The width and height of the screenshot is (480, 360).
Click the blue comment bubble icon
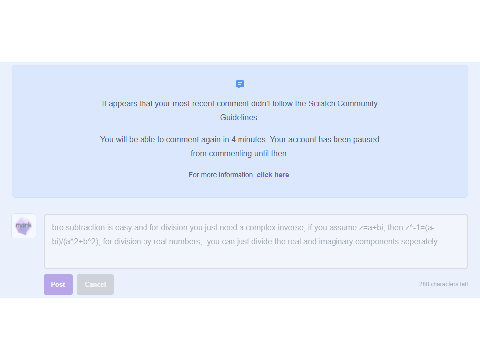[240, 84]
